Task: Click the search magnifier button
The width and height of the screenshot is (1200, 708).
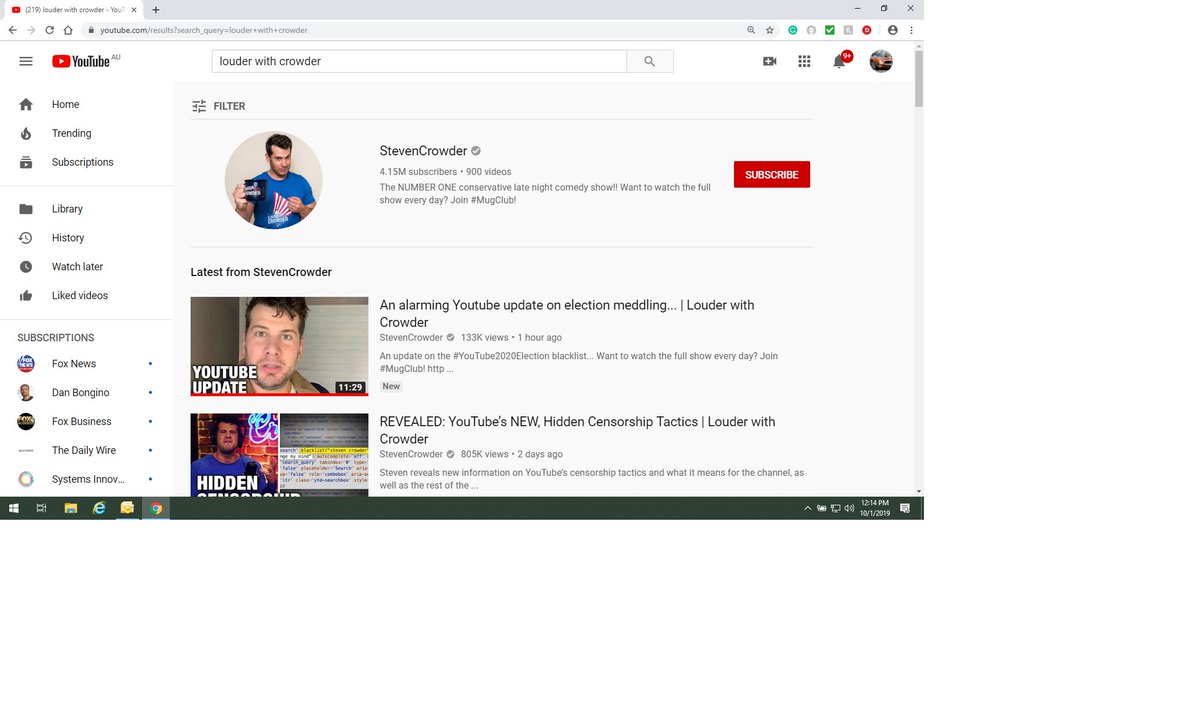Action: (650, 61)
